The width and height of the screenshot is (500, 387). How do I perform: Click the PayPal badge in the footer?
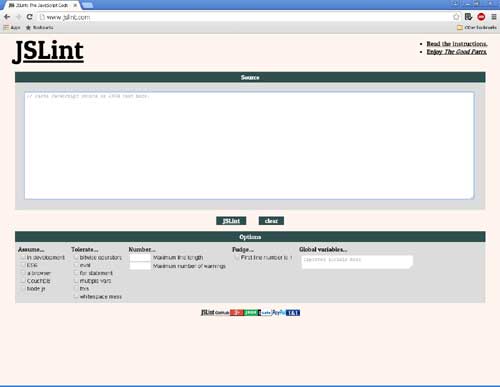click(x=279, y=313)
